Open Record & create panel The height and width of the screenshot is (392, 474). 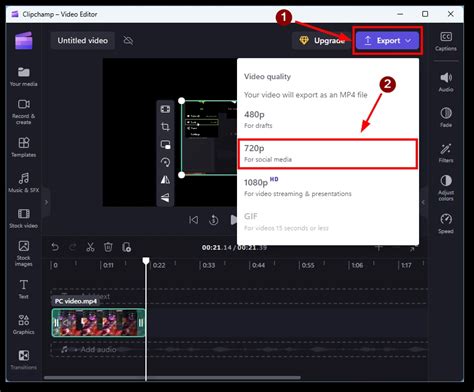[x=23, y=112]
